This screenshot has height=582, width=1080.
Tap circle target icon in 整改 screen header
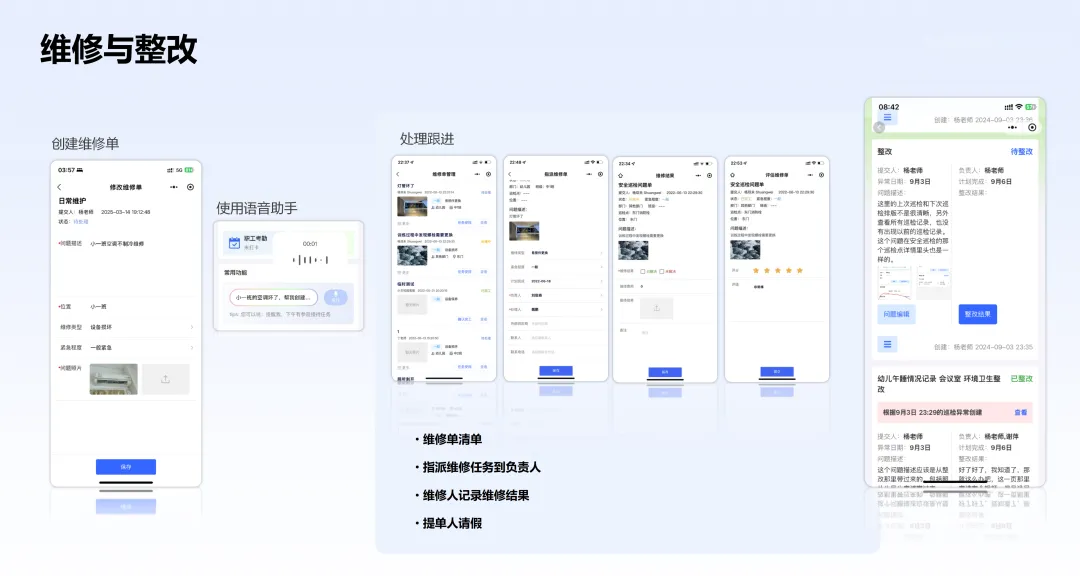click(x=1032, y=127)
